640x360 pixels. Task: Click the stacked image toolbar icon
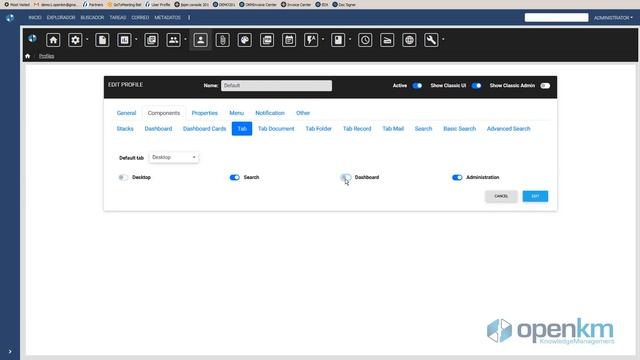click(x=267, y=40)
